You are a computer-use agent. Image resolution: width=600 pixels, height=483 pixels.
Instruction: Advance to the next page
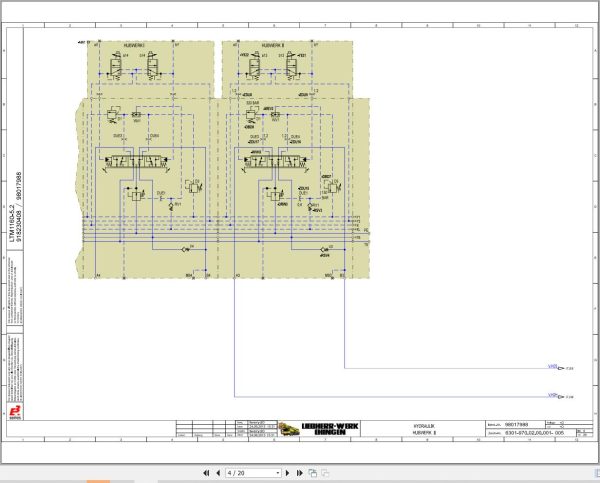288,473
